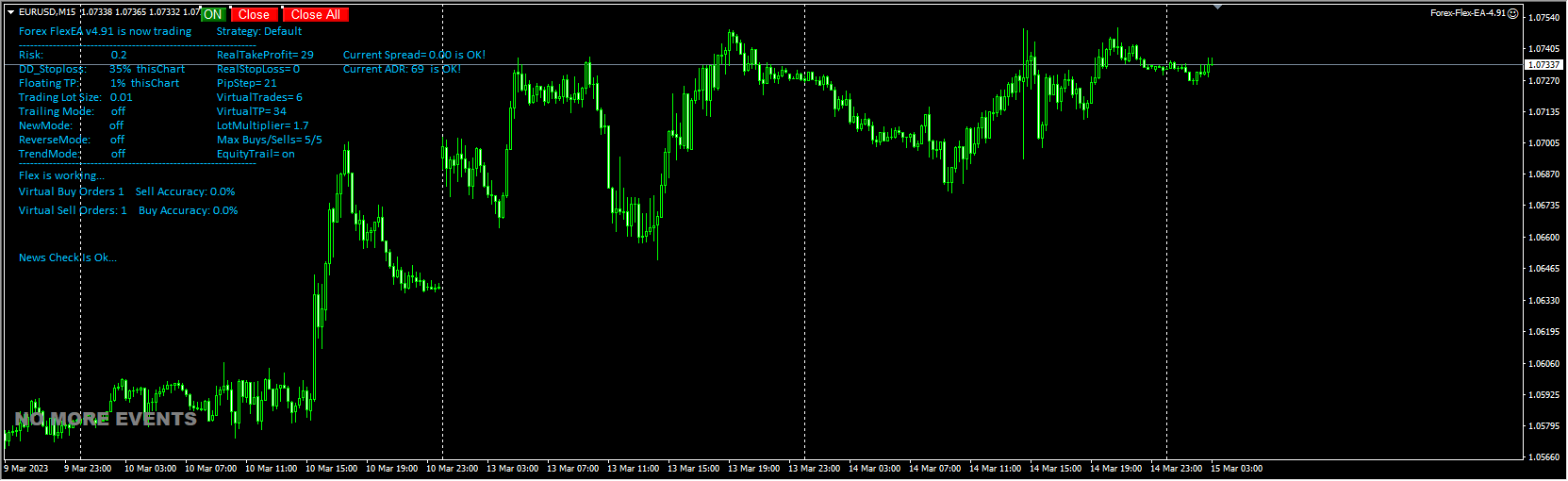The image size is (1568, 481).
Task: Click the 'Buy Accuracy: 0.0%' text
Action: (188, 210)
